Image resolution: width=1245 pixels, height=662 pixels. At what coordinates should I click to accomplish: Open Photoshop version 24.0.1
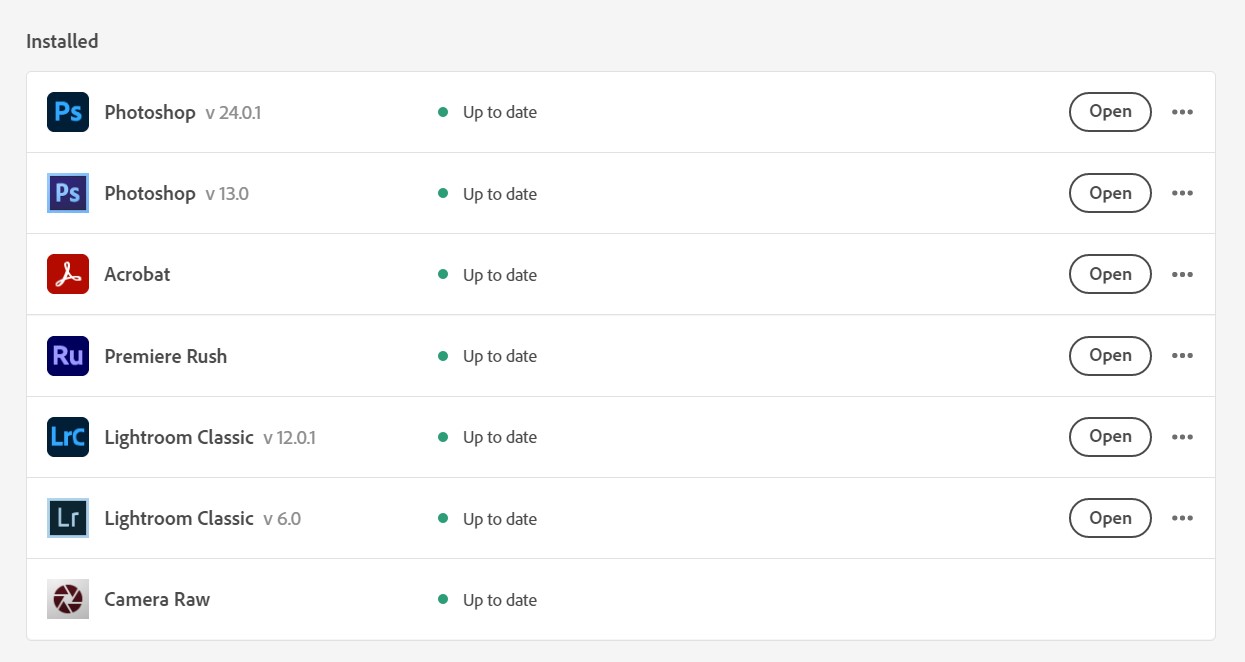point(1109,112)
